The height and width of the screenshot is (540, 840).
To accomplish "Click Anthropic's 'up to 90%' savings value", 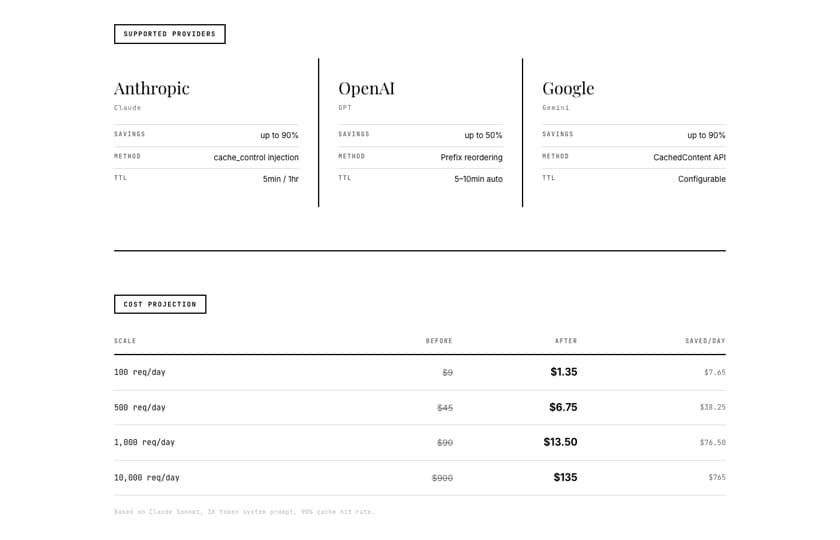I will 279,136.
